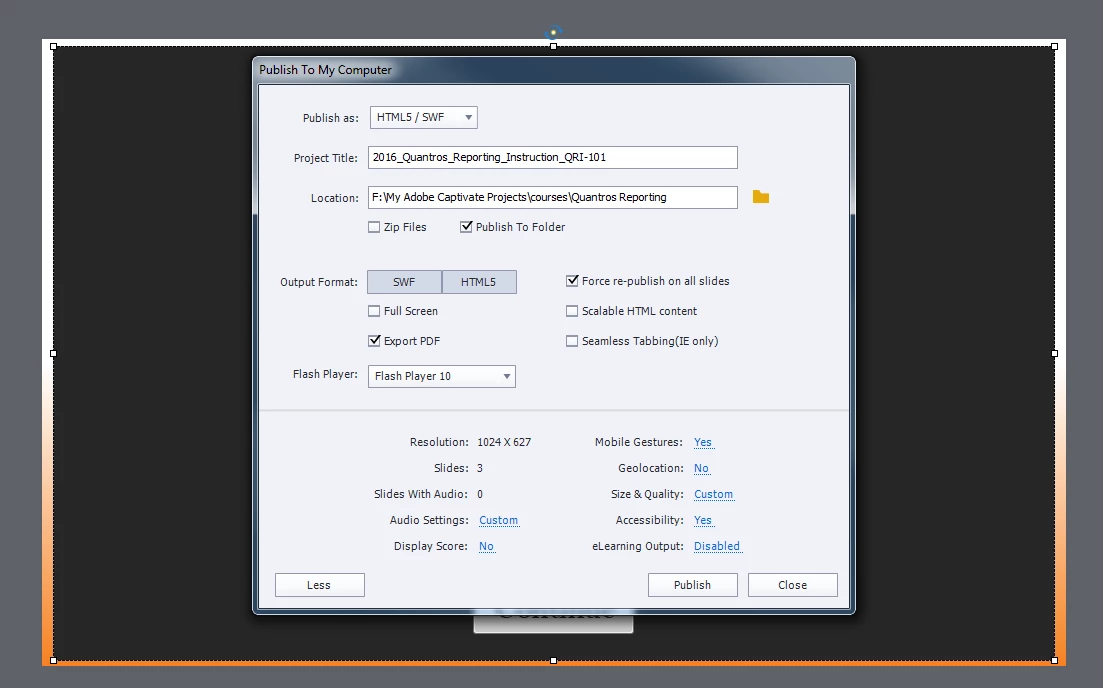This screenshot has height=688, width=1103.
Task: Enable the Full Screen checkbox
Action: [x=374, y=311]
